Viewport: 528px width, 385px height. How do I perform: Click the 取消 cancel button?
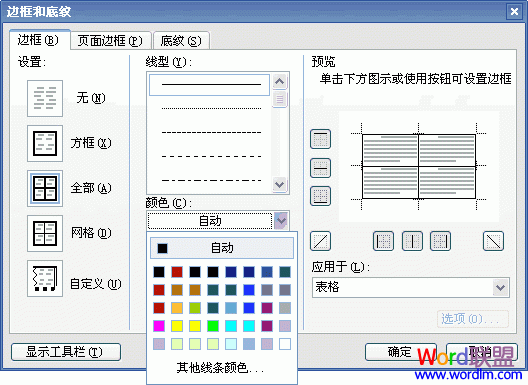click(x=482, y=352)
